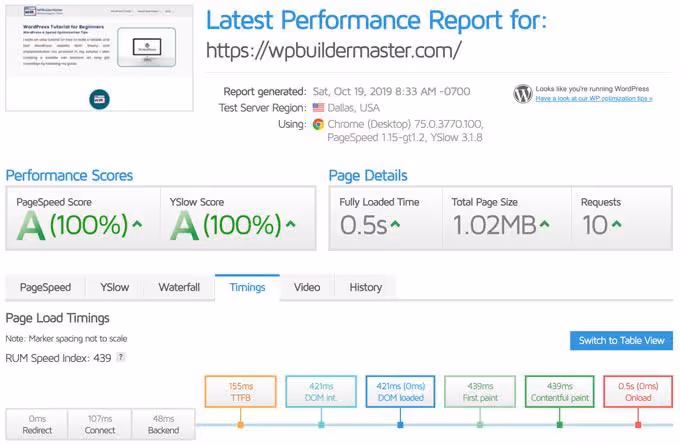Viewport: 680px width, 445px height.
Task: Click the orange TTFB timeline marker dot
Action: click(240, 425)
